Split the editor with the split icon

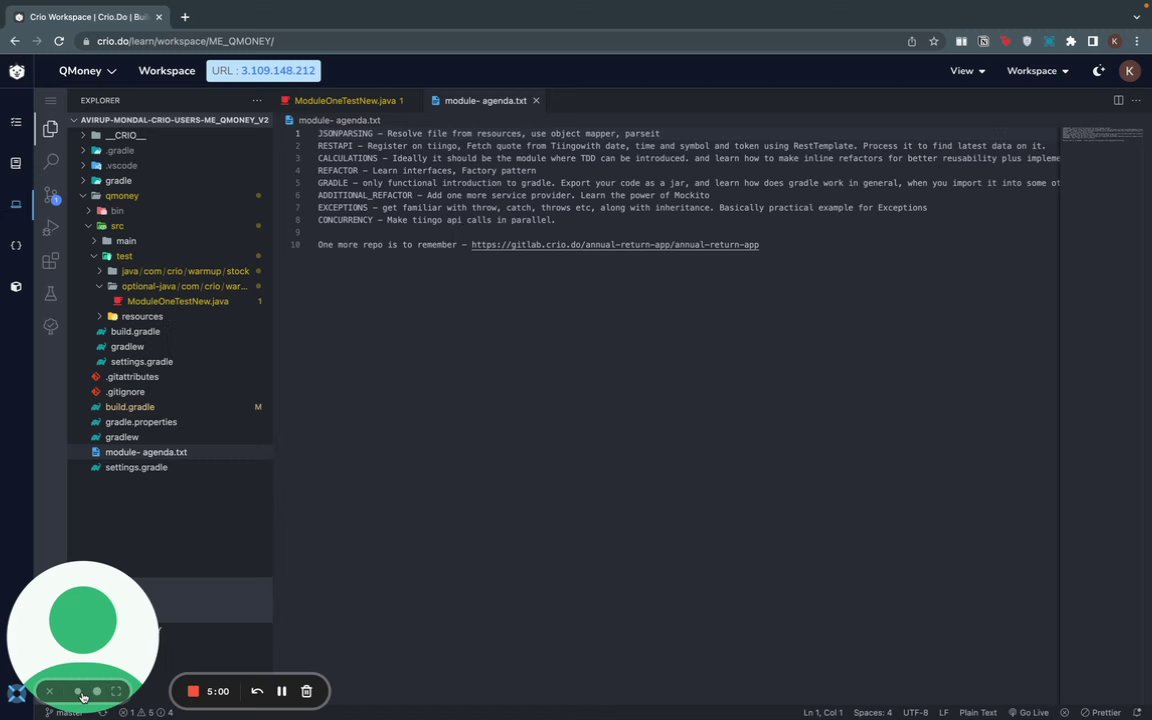click(x=1118, y=101)
